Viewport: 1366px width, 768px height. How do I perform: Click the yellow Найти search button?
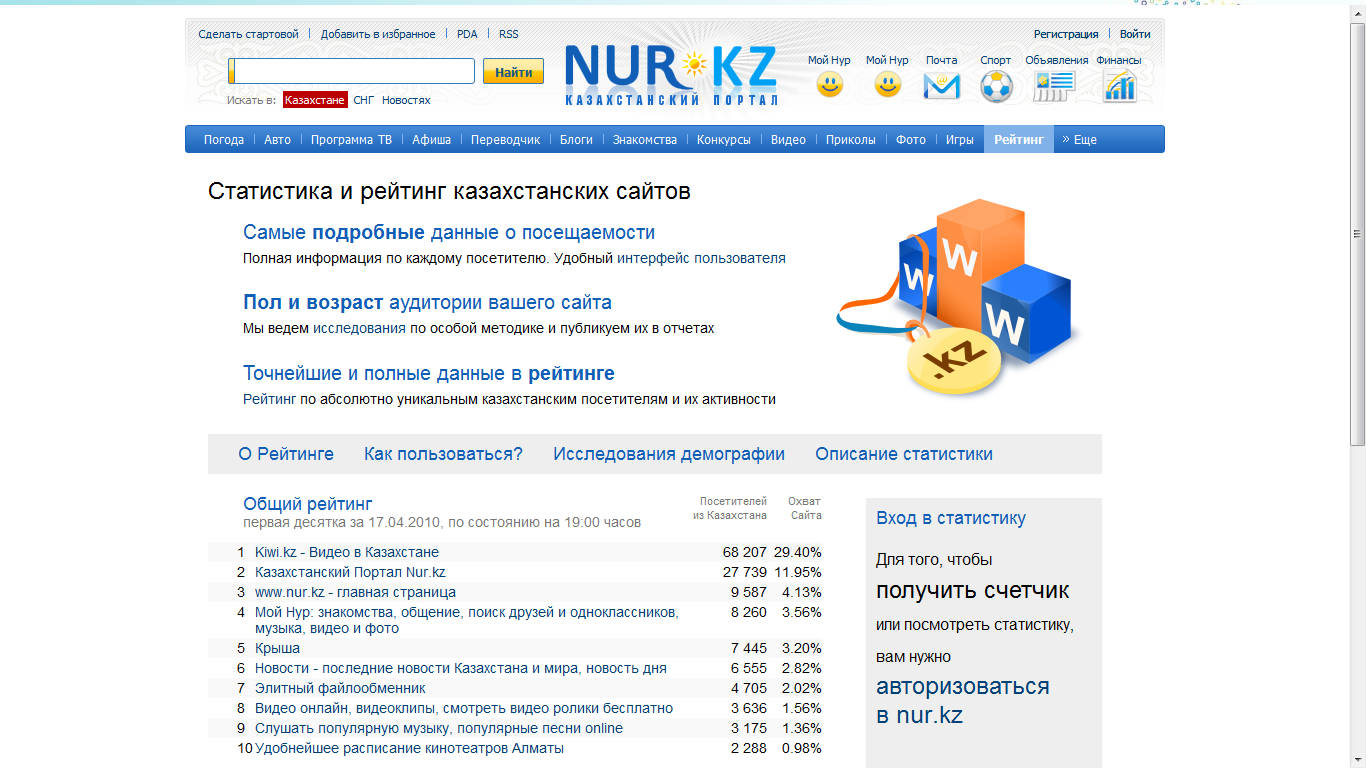(x=514, y=72)
